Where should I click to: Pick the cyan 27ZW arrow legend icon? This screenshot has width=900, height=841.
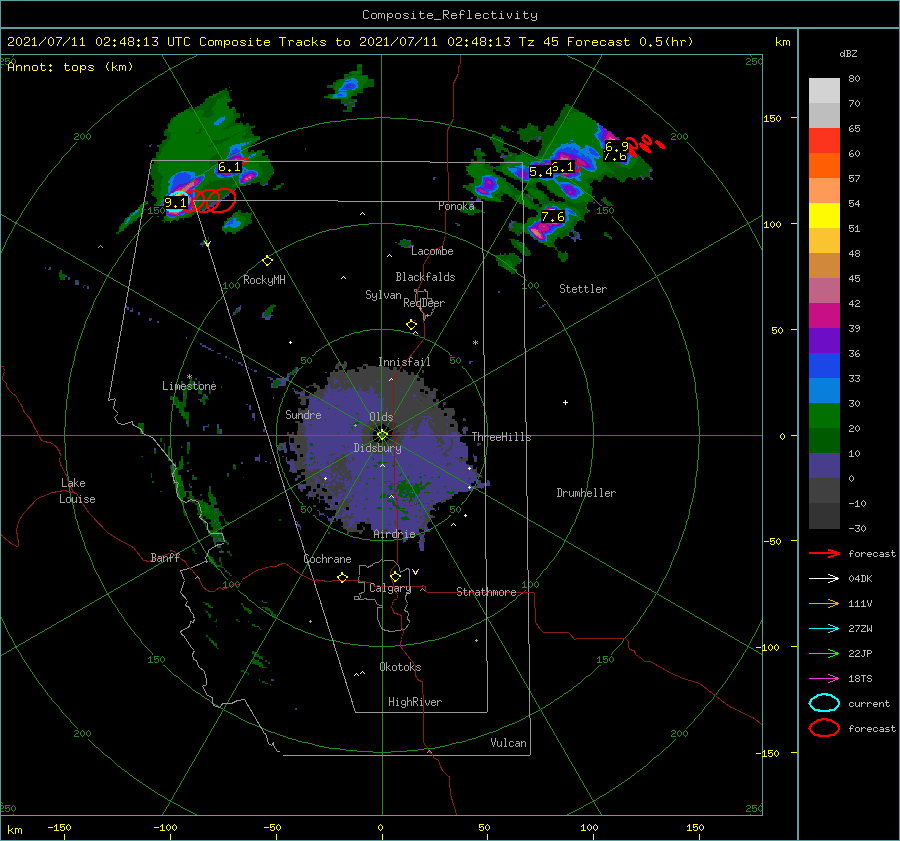click(x=824, y=629)
